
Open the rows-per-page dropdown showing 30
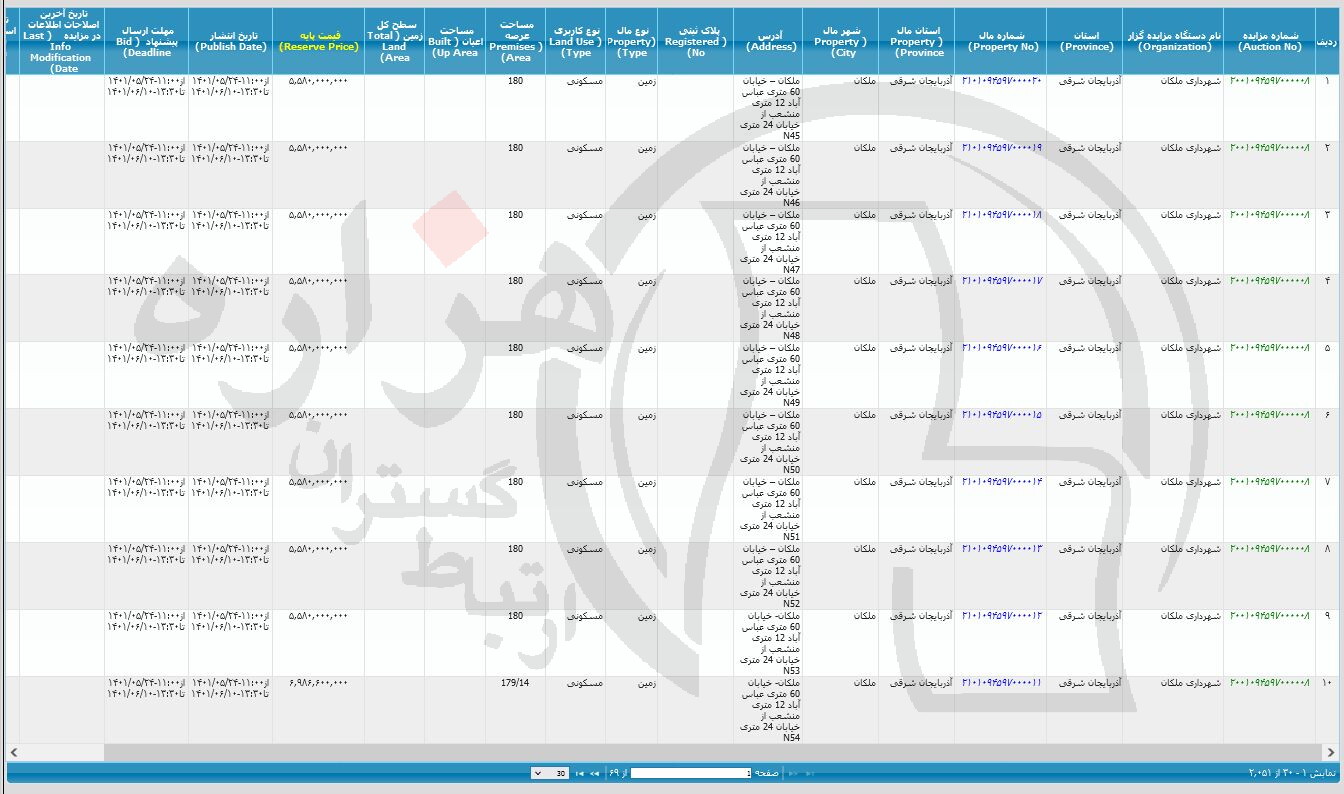(550, 773)
